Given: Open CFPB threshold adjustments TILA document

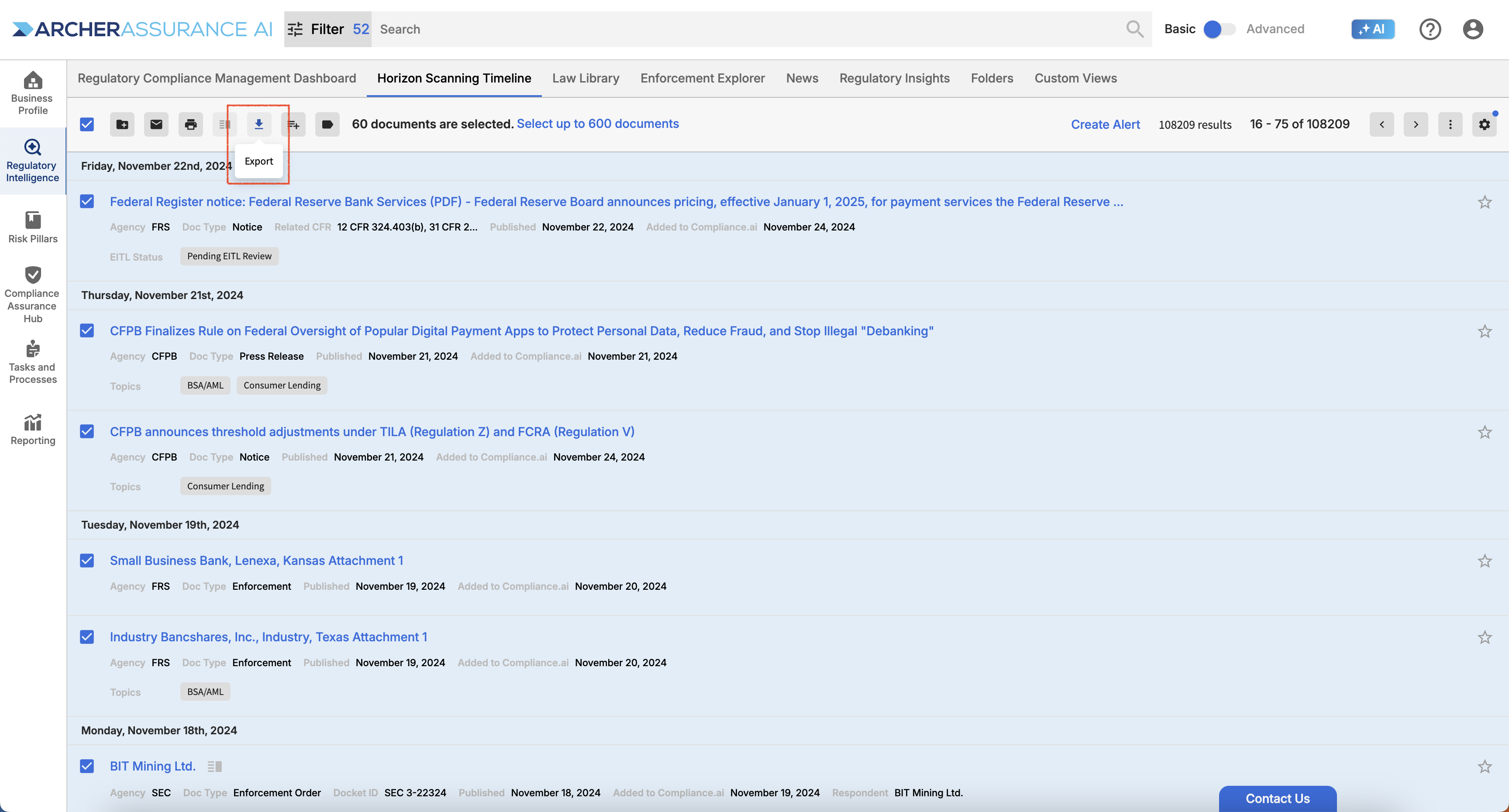Looking at the screenshot, I should coord(372,432).
